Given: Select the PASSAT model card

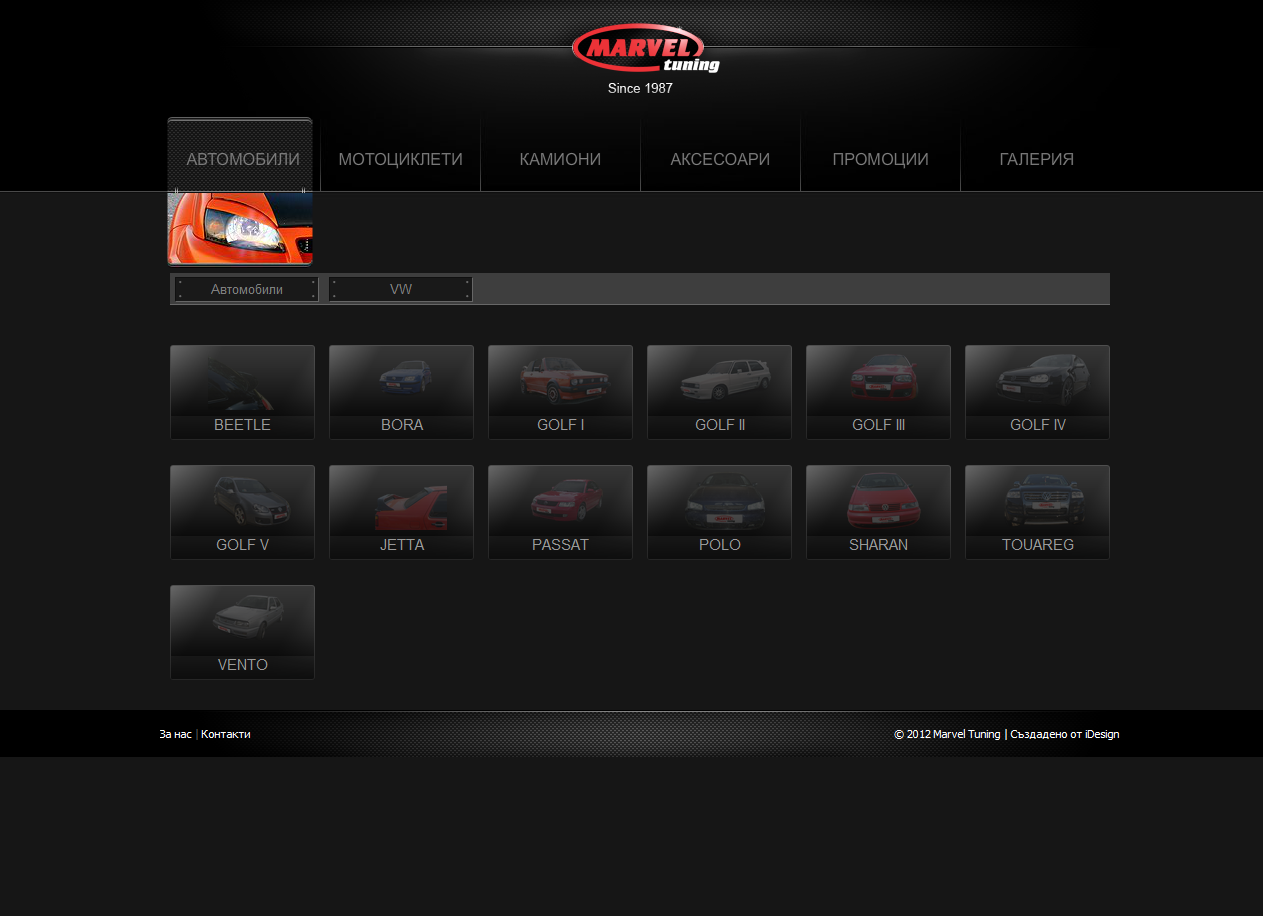Looking at the screenshot, I should [560, 512].
